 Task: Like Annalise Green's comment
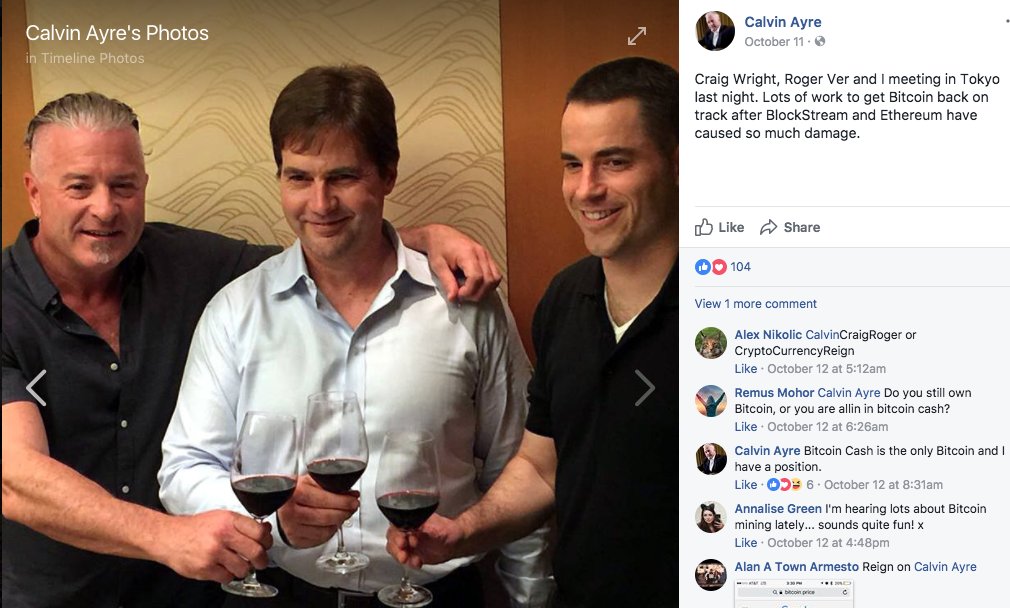point(746,543)
